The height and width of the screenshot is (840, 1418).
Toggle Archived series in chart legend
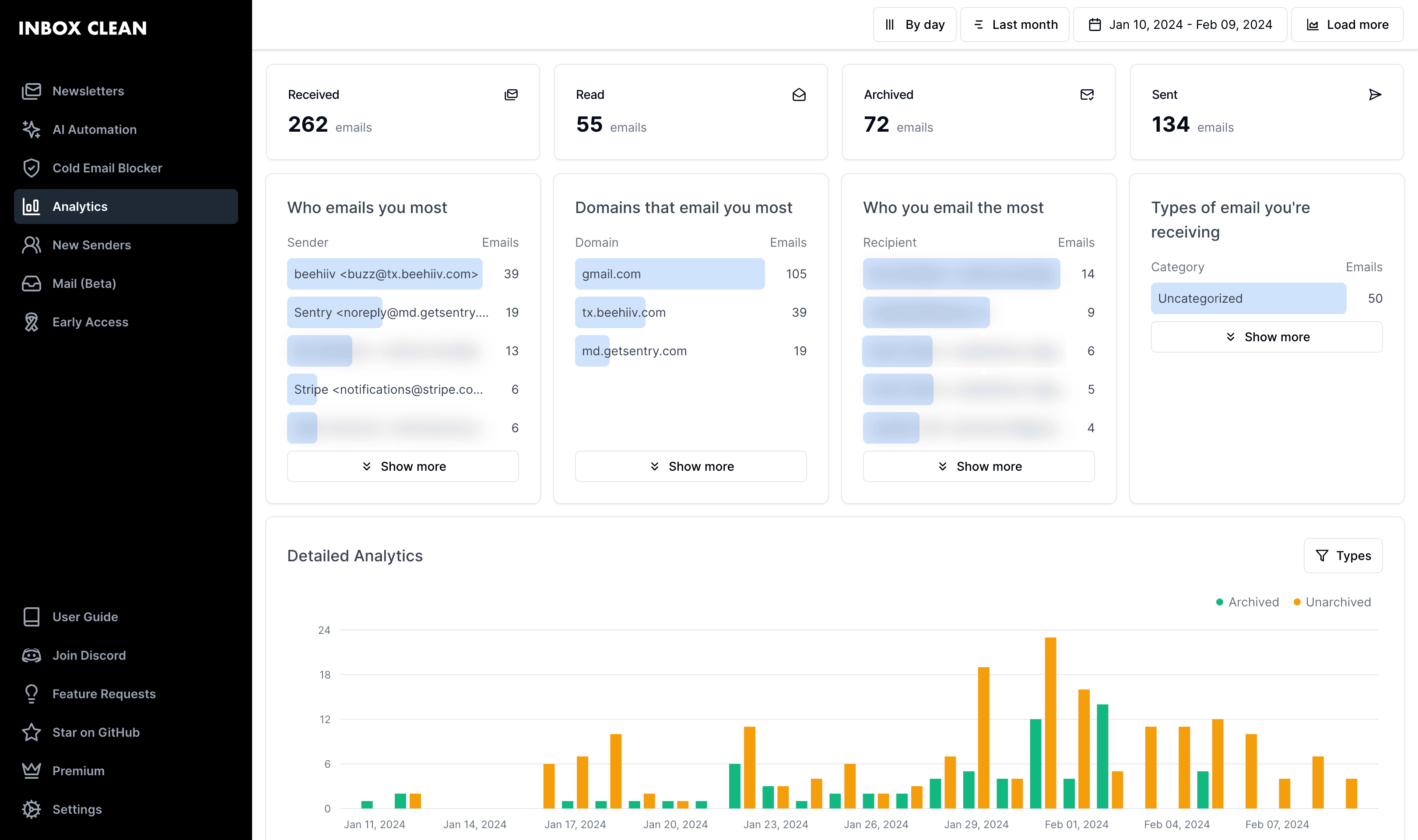tap(1248, 602)
